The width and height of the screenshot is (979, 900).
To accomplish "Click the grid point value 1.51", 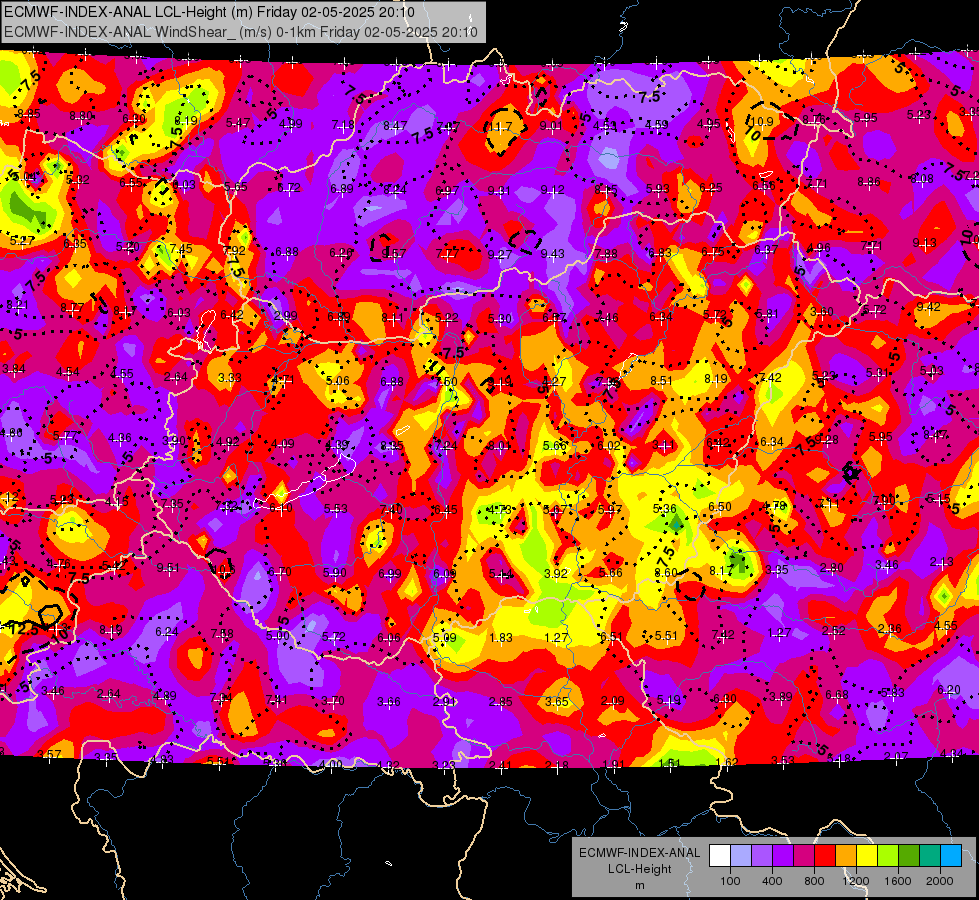I will pos(669,763).
